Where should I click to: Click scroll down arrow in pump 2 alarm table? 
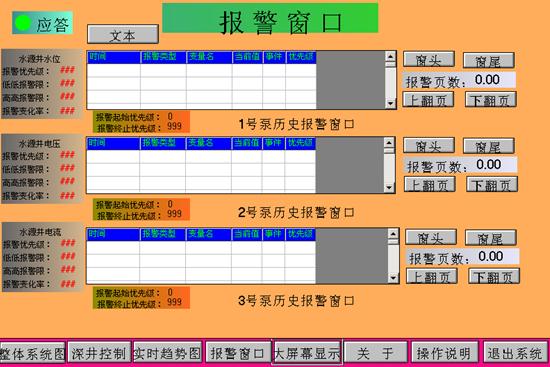click(x=389, y=188)
